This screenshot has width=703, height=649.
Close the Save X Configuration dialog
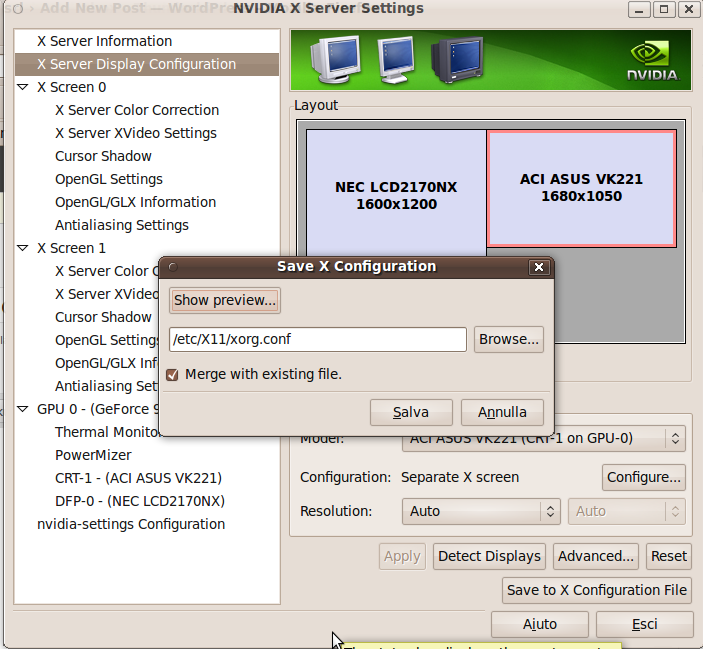[539, 267]
